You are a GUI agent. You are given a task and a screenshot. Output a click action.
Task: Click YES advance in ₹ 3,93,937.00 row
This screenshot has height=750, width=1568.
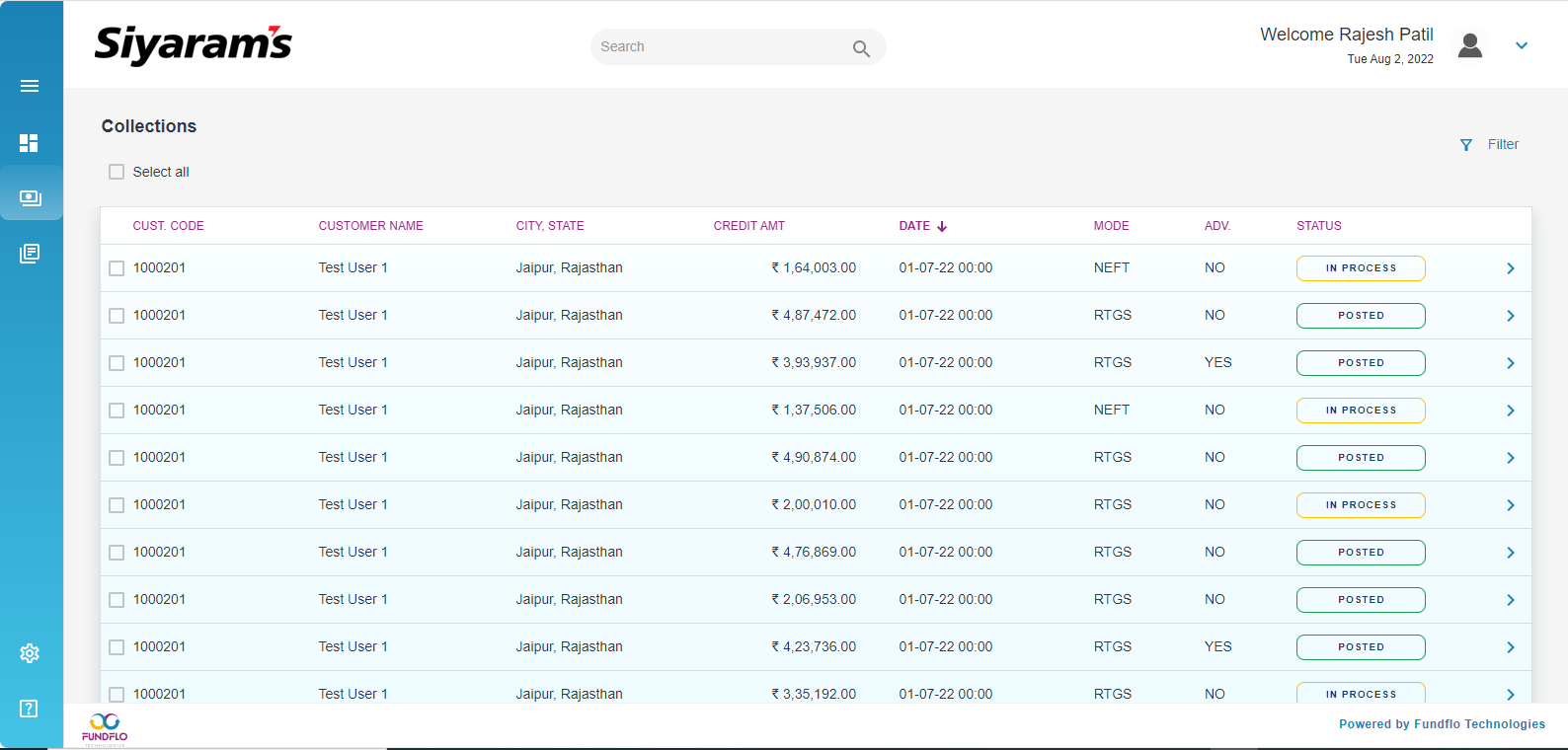(1217, 363)
